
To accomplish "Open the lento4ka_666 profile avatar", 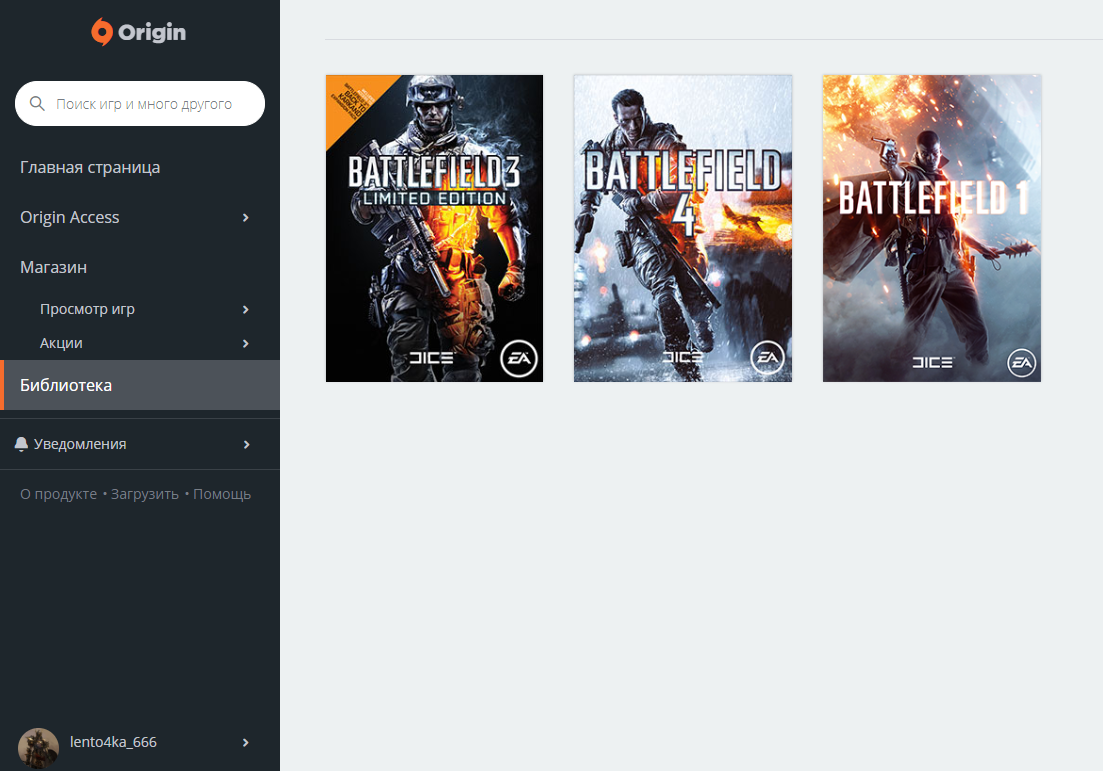I will click(x=38, y=747).
